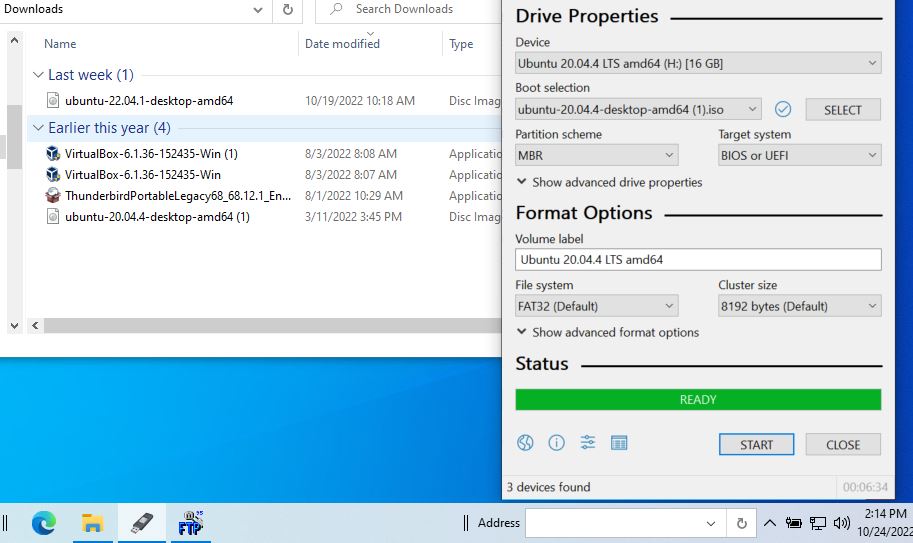Screen dimensions: 913x543
Task: Open Rufus about info icon
Action: [x=556, y=443]
